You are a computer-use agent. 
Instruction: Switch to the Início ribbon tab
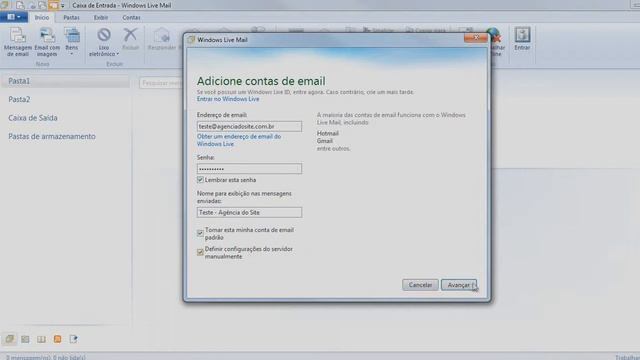(42, 18)
